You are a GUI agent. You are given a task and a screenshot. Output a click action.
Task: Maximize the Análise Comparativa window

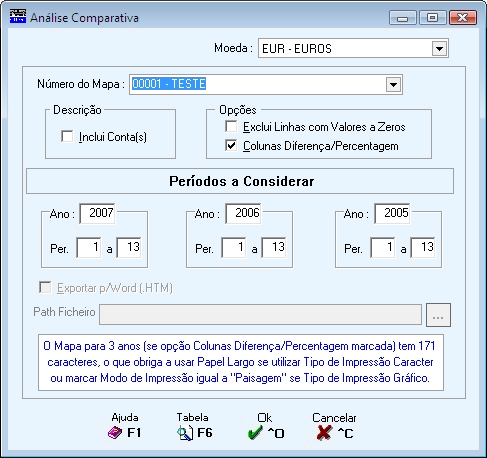click(432, 17)
